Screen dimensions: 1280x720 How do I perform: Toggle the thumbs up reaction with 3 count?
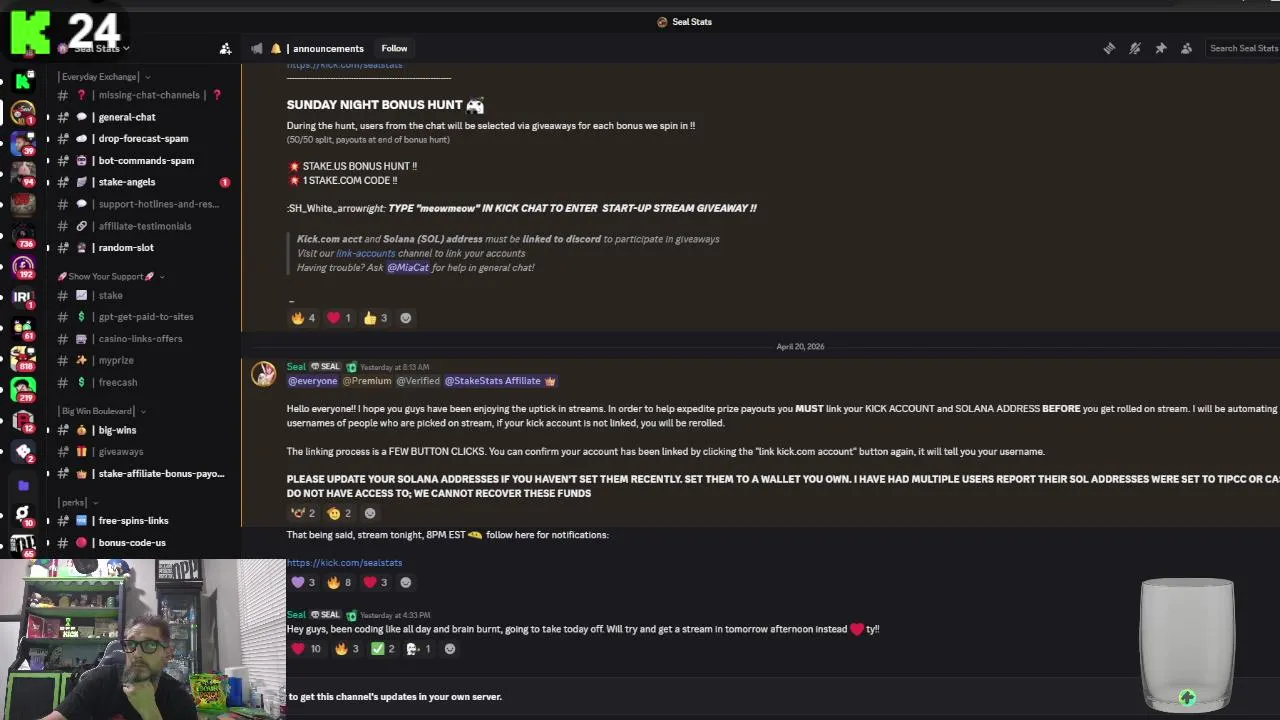375,318
